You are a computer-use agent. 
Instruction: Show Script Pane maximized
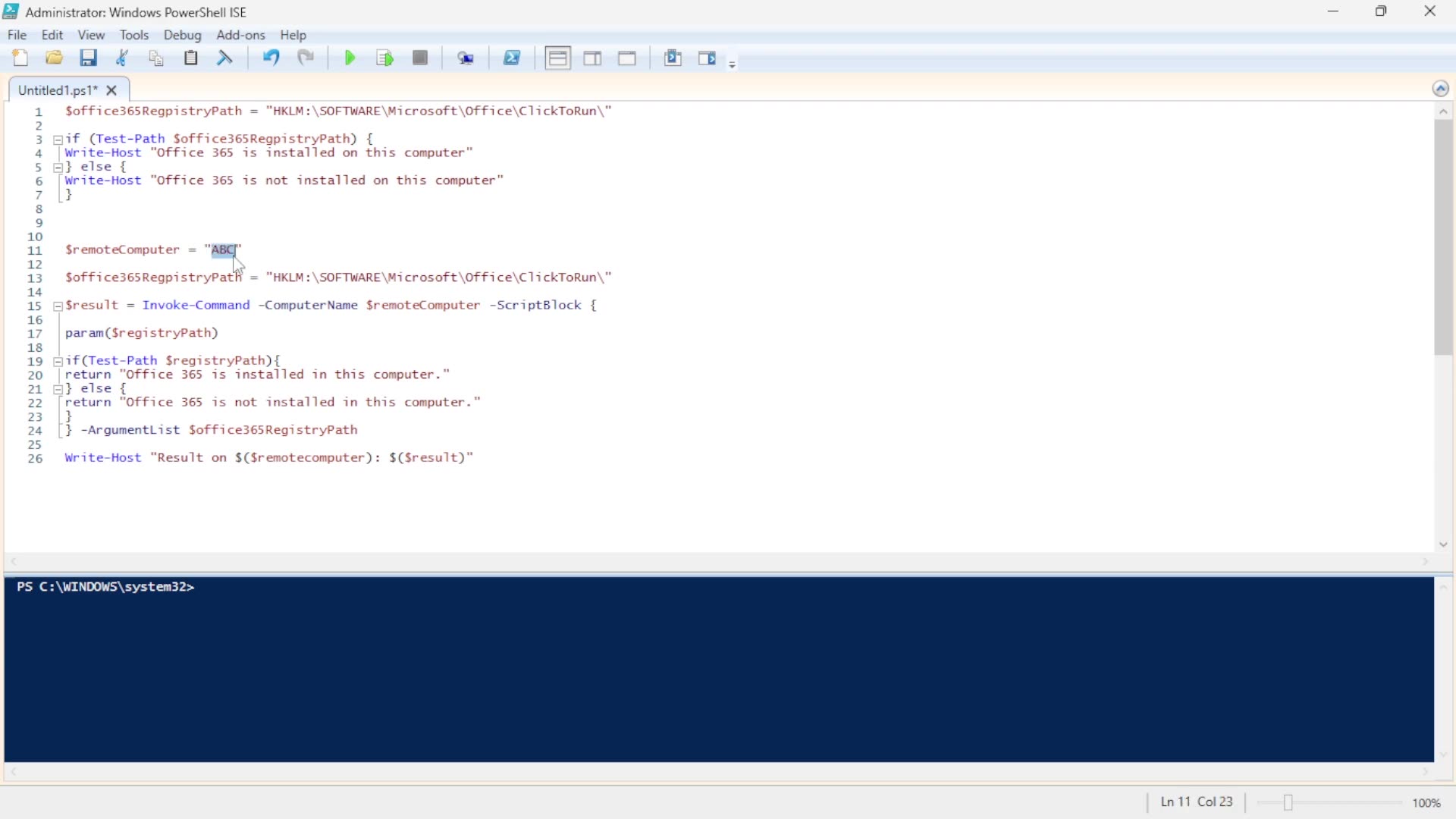pos(627,58)
